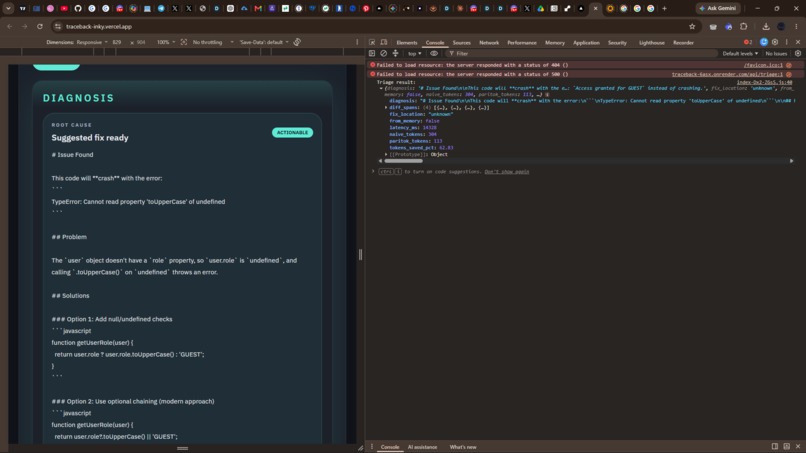Screen dimensions: 806x453
Task: Toggle the device toolbar icon in DevTools
Action: click(x=384, y=42)
